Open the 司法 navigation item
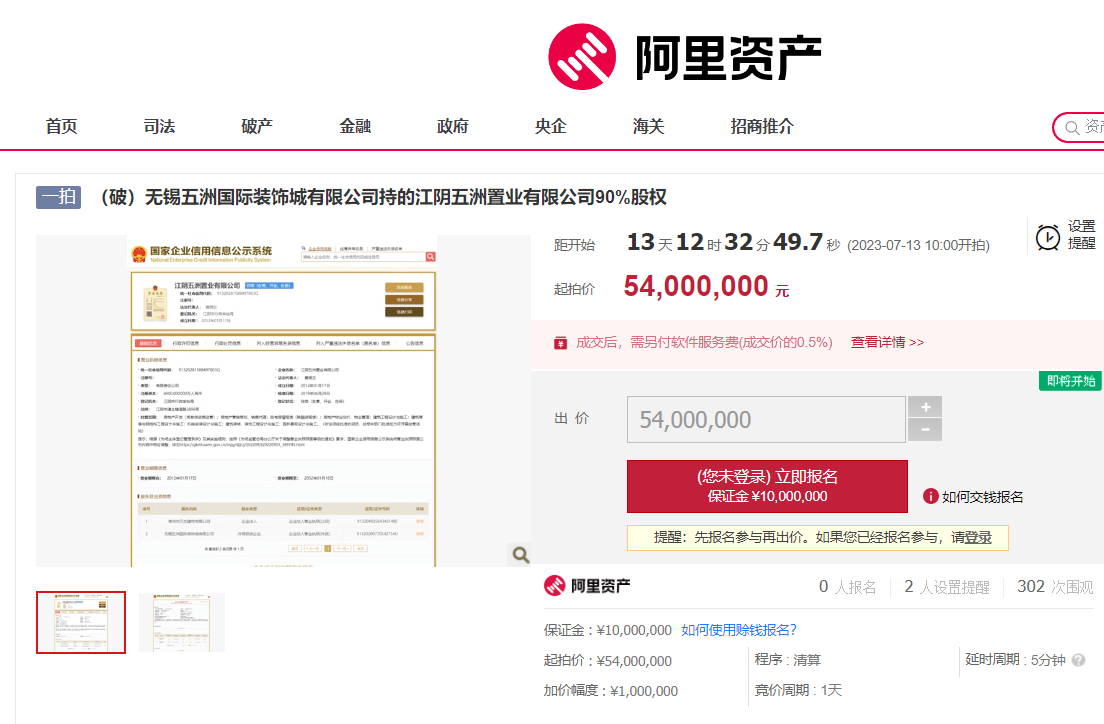Screen dimensions: 1104x724 [159, 126]
